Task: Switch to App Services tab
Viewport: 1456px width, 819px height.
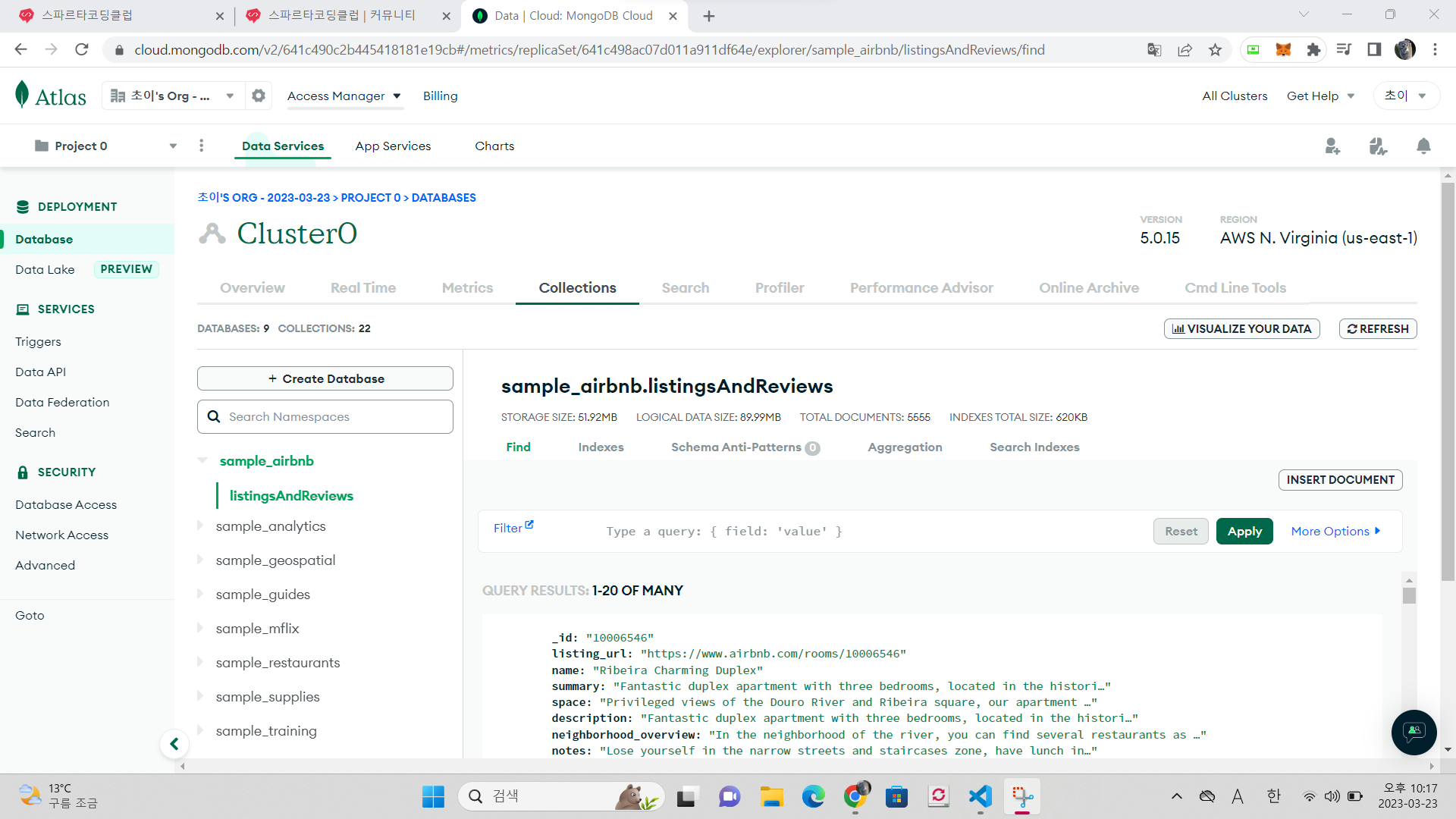Action: pyautogui.click(x=393, y=146)
